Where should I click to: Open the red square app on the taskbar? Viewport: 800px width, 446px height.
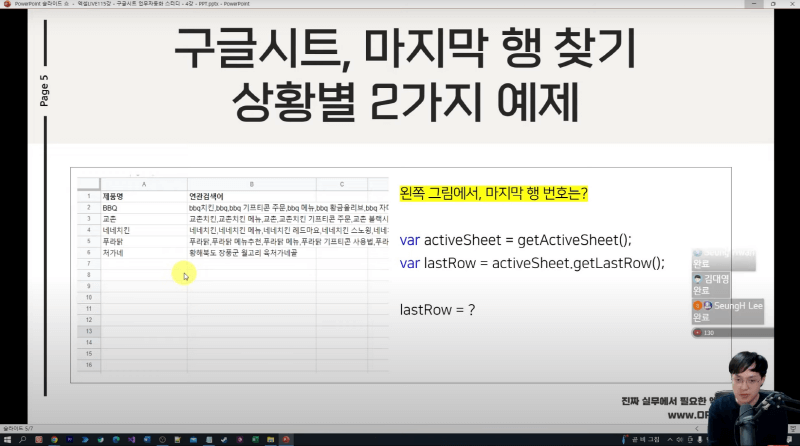[x=39, y=439]
